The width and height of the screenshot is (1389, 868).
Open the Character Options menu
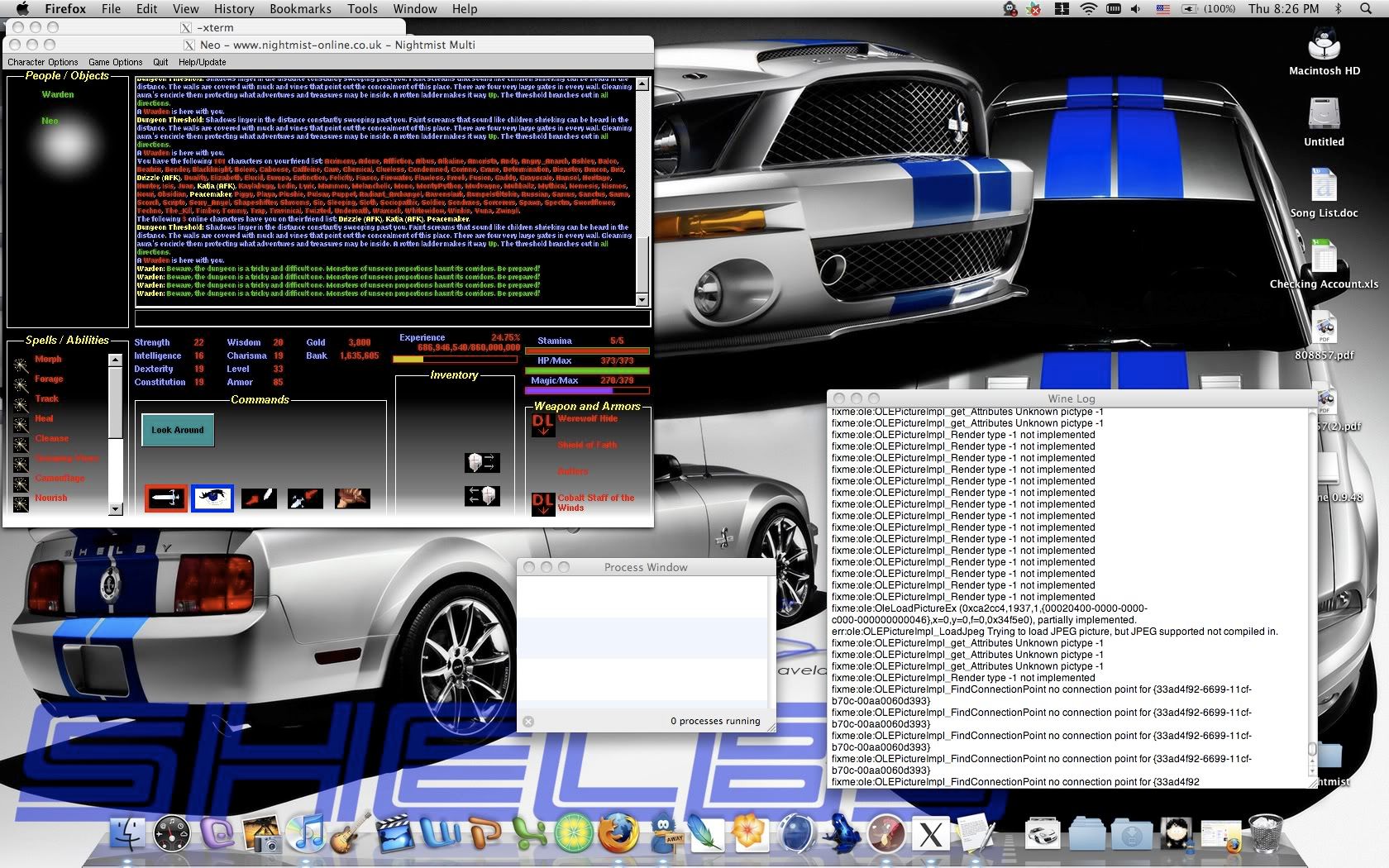coord(43,62)
